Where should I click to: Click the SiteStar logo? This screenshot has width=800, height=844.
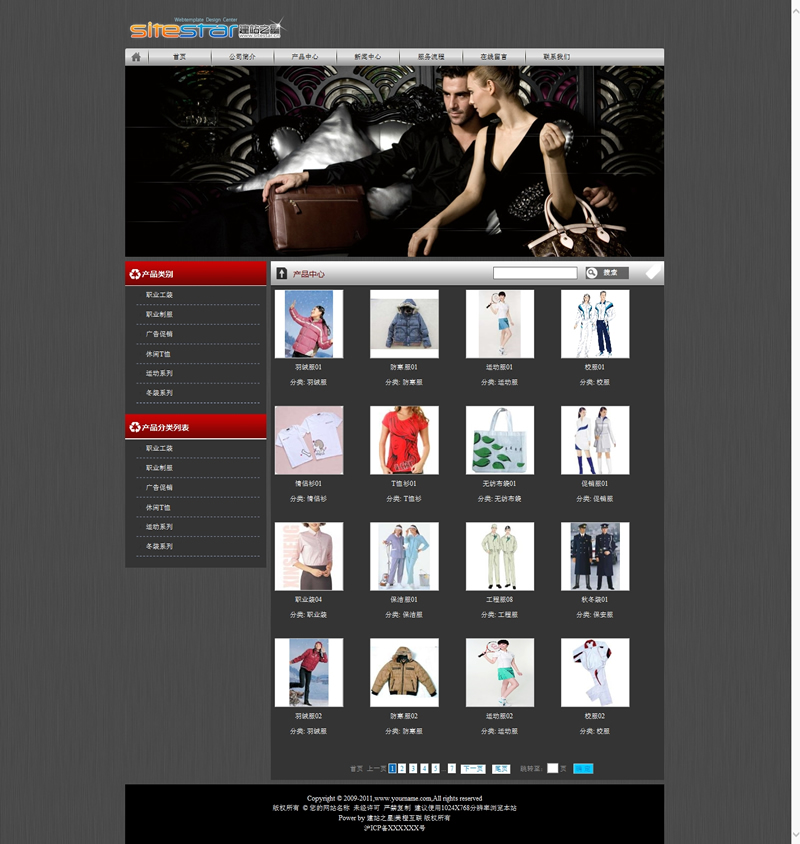tap(206, 29)
